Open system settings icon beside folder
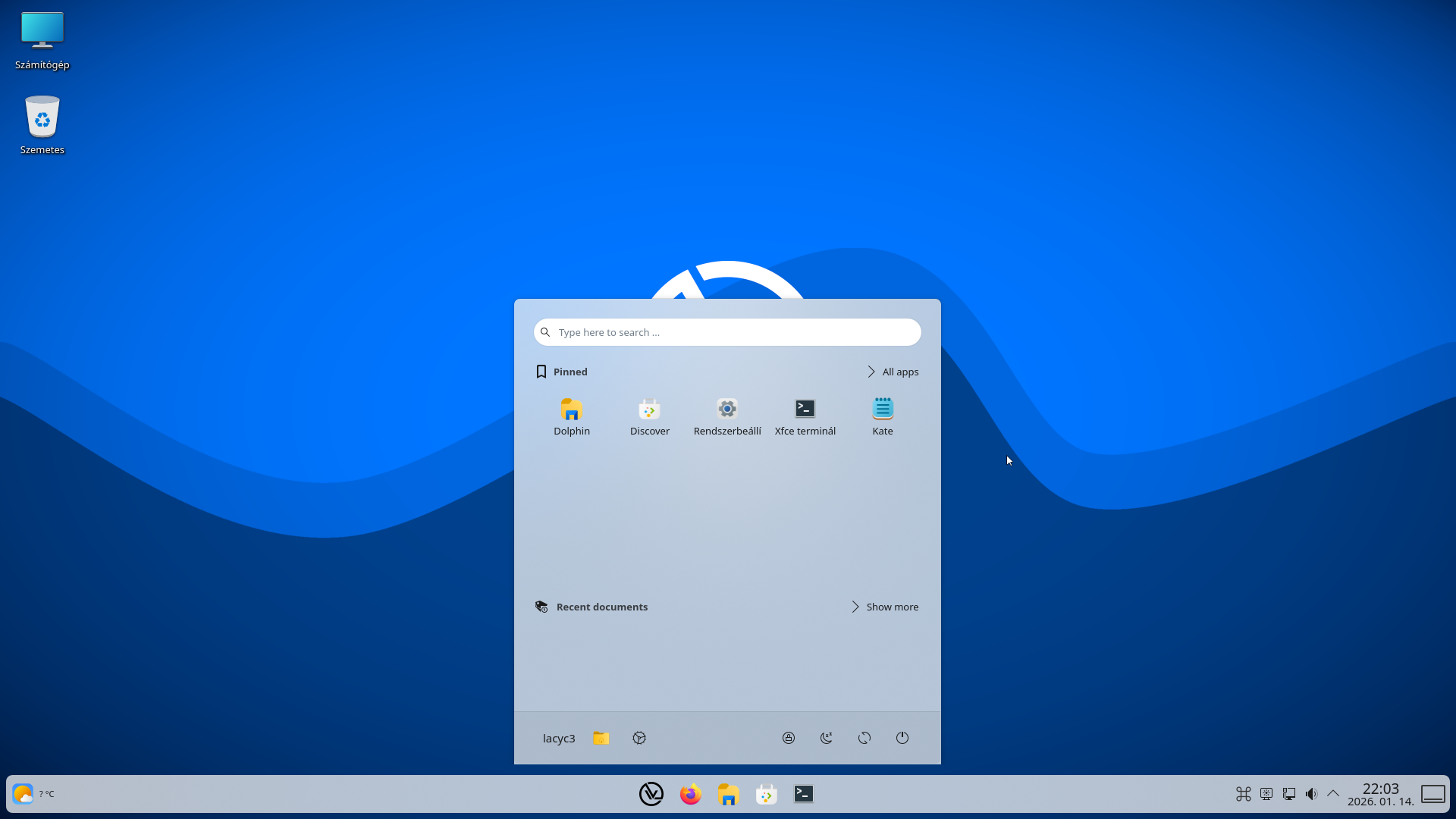Viewport: 1456px width, 819px height. pyautogui.click(x=639, y=738)
